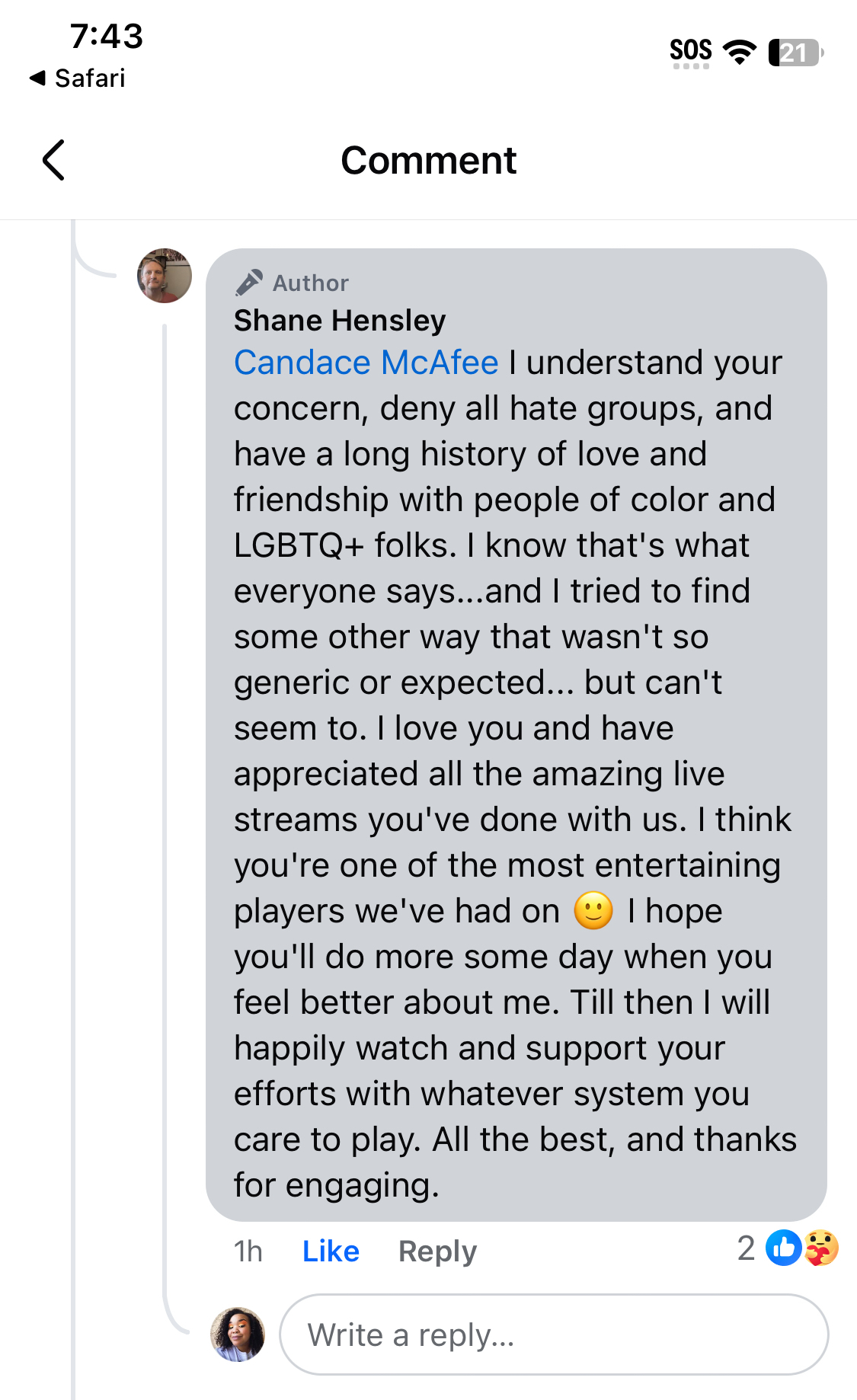Click the care hug reaction emoji
Viewport: 857px width, 1400px height.
(x=821, y=1248)
